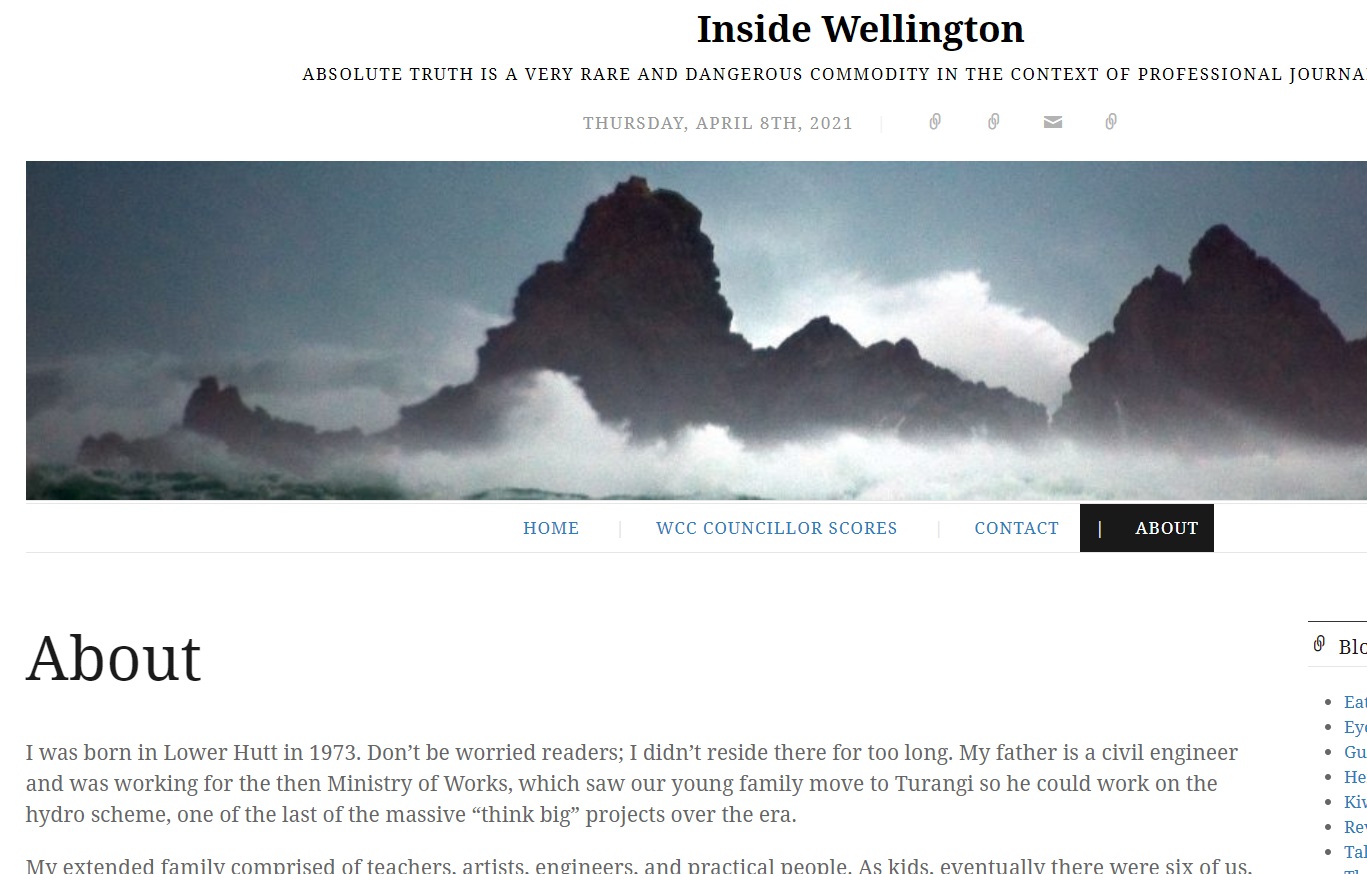Select CONTACT in the navigation bar
The width and height of the screenshot is (1367, 874).
pos(1017,528)
